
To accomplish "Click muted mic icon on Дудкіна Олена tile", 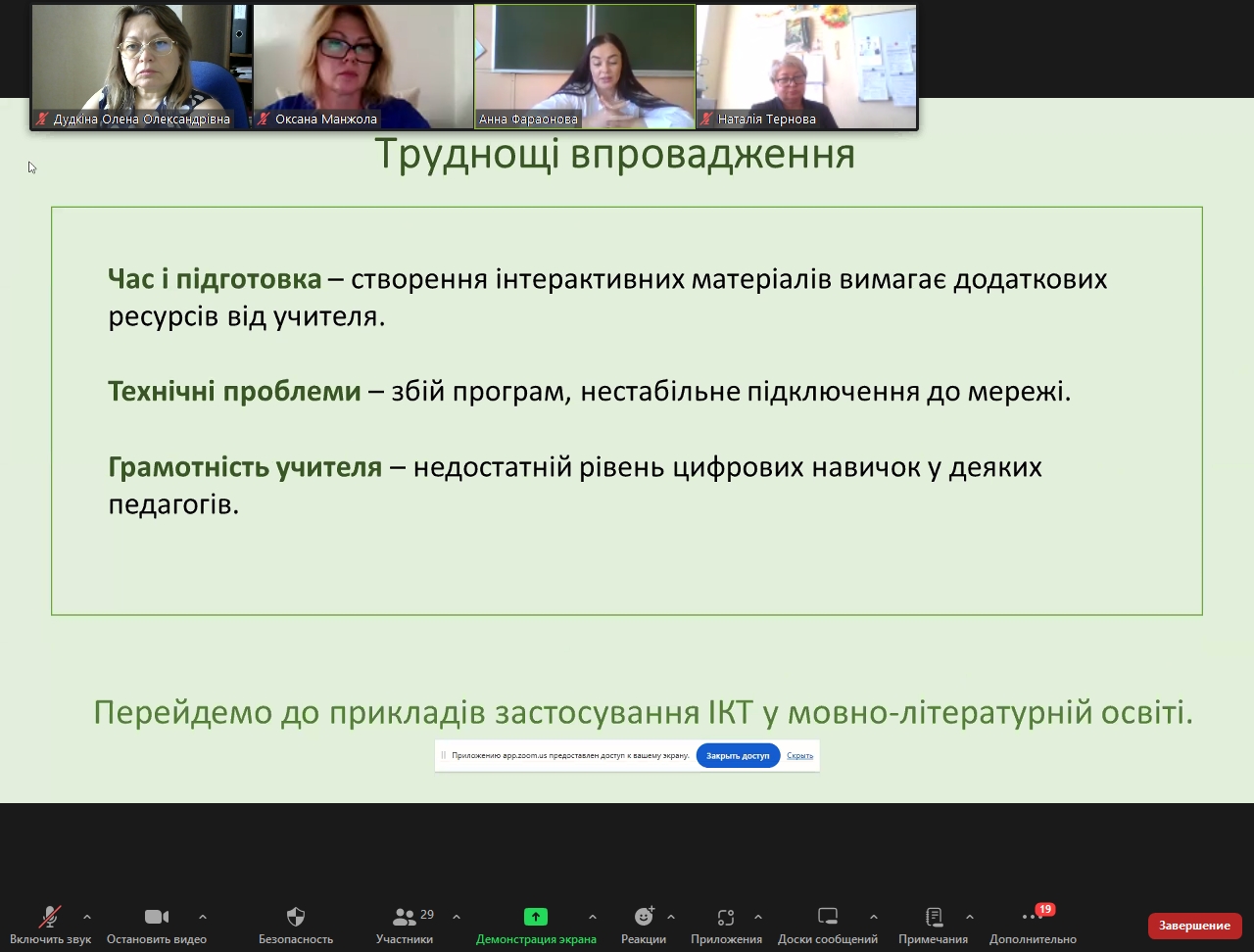I will point(42,119).
